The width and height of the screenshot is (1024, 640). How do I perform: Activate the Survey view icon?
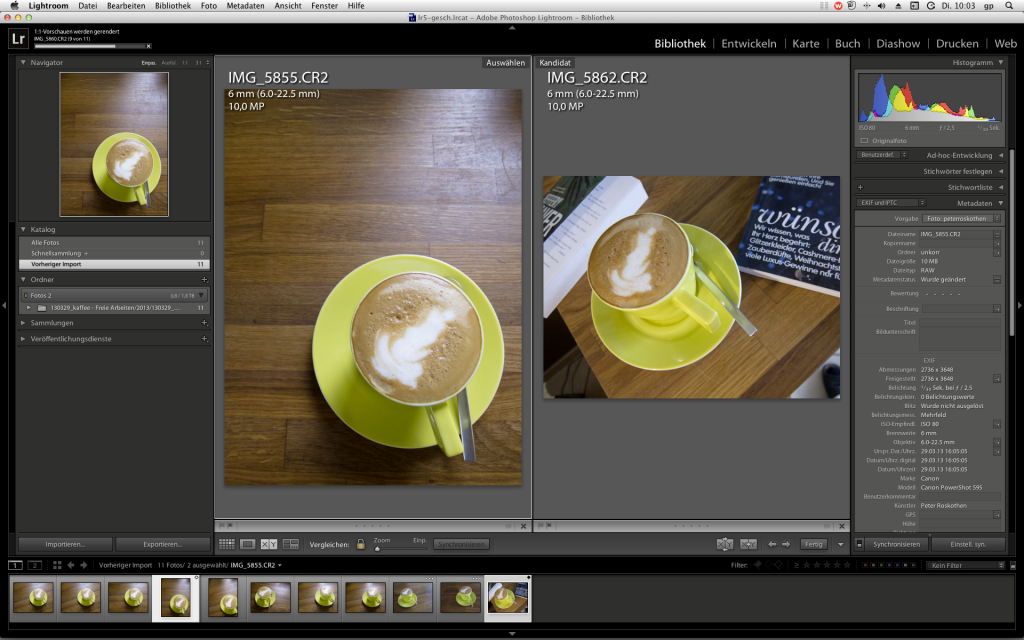coord(290,544)
